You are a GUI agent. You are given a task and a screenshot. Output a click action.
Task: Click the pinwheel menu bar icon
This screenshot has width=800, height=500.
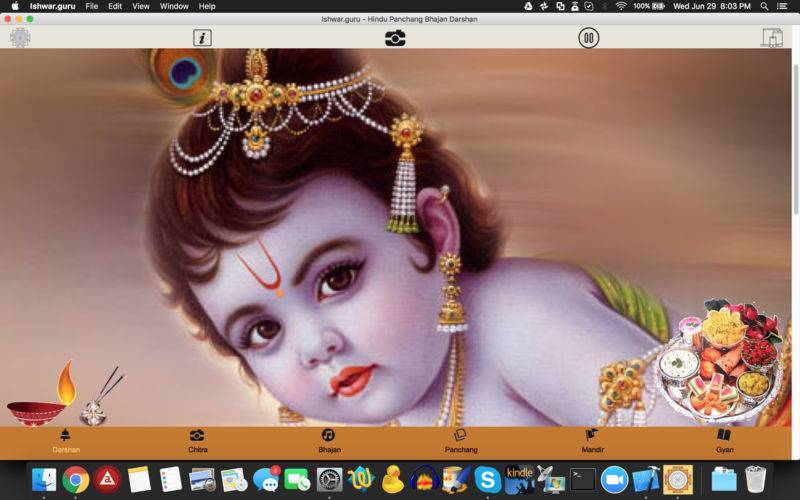[544, 6]
